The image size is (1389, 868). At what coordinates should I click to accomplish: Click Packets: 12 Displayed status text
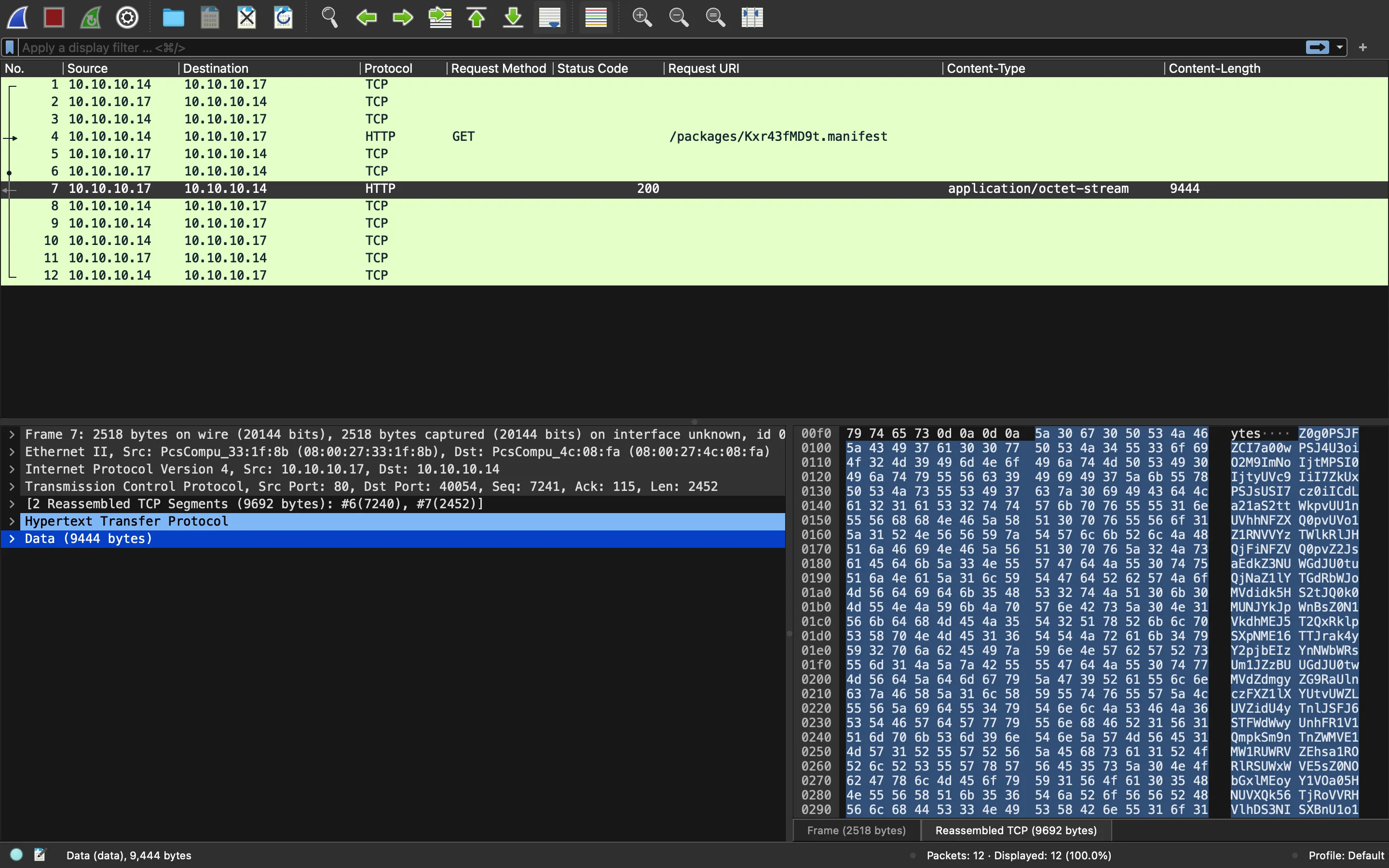(1019, 855)
